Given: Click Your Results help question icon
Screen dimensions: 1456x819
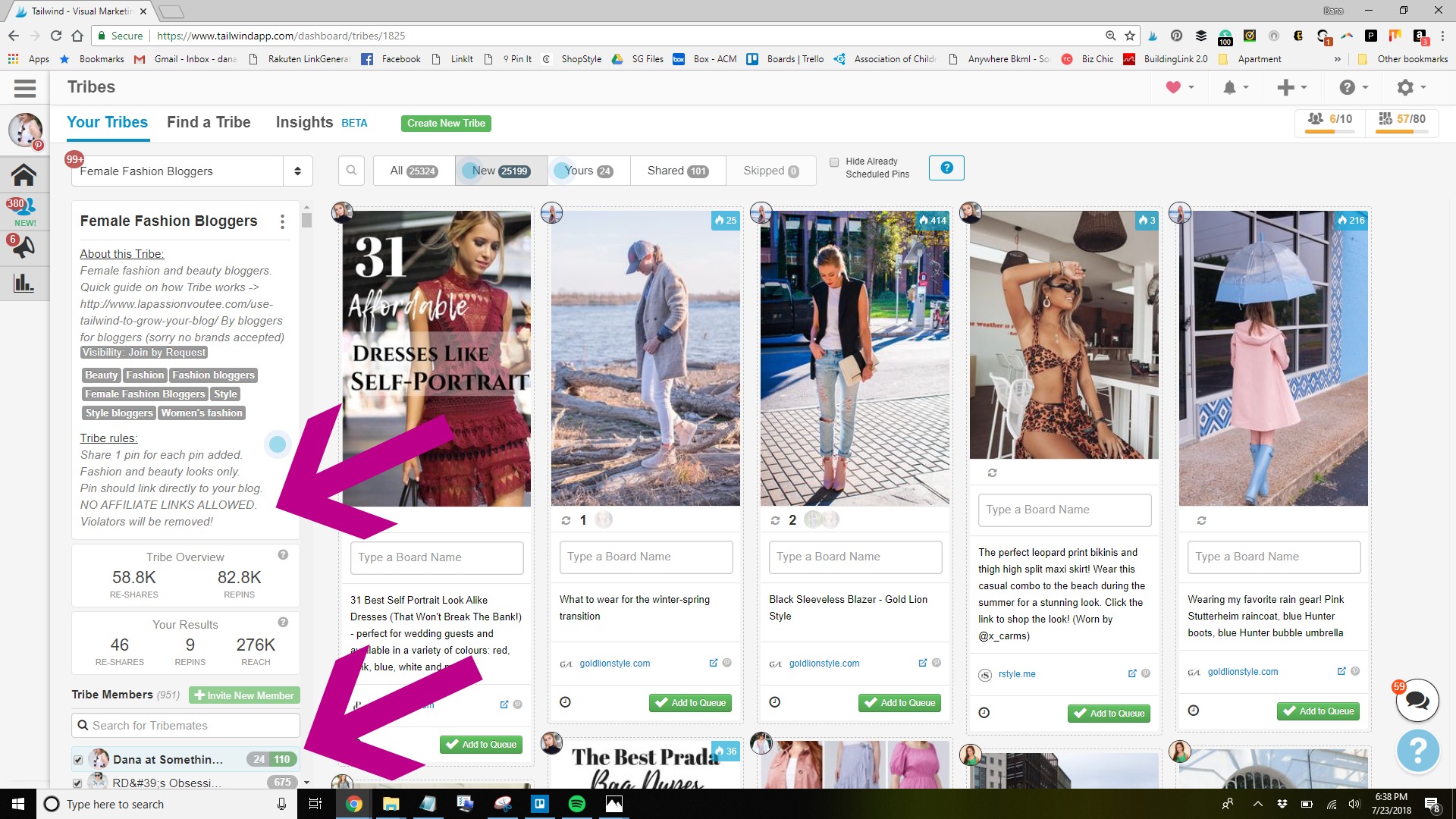Looking at the screenshot, I should click(x=283, y=622).
